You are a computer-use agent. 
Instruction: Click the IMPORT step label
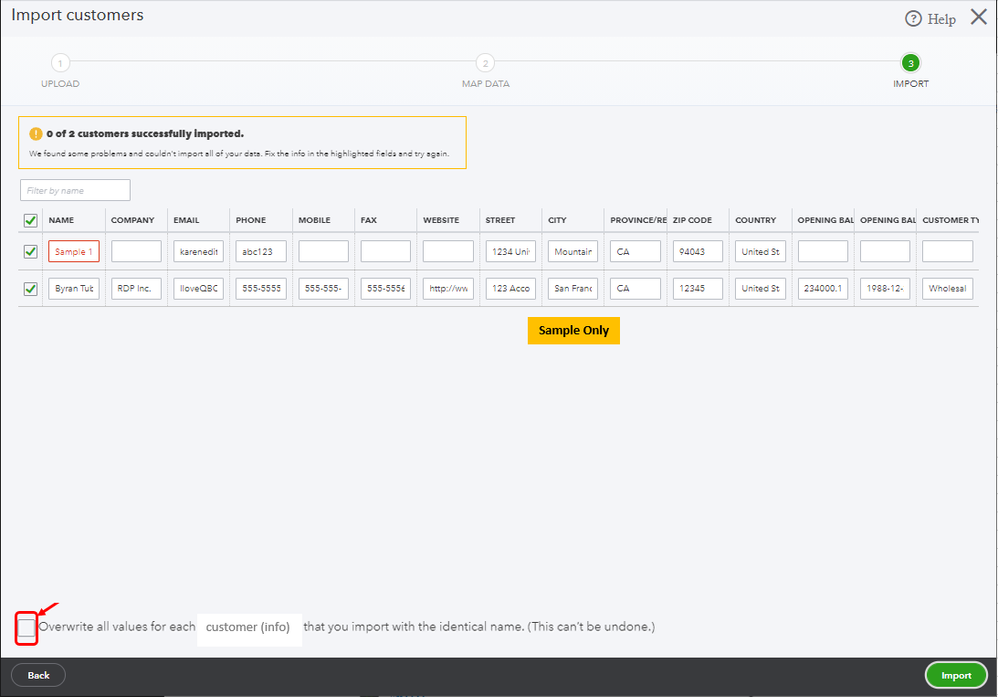pos(911,84)
